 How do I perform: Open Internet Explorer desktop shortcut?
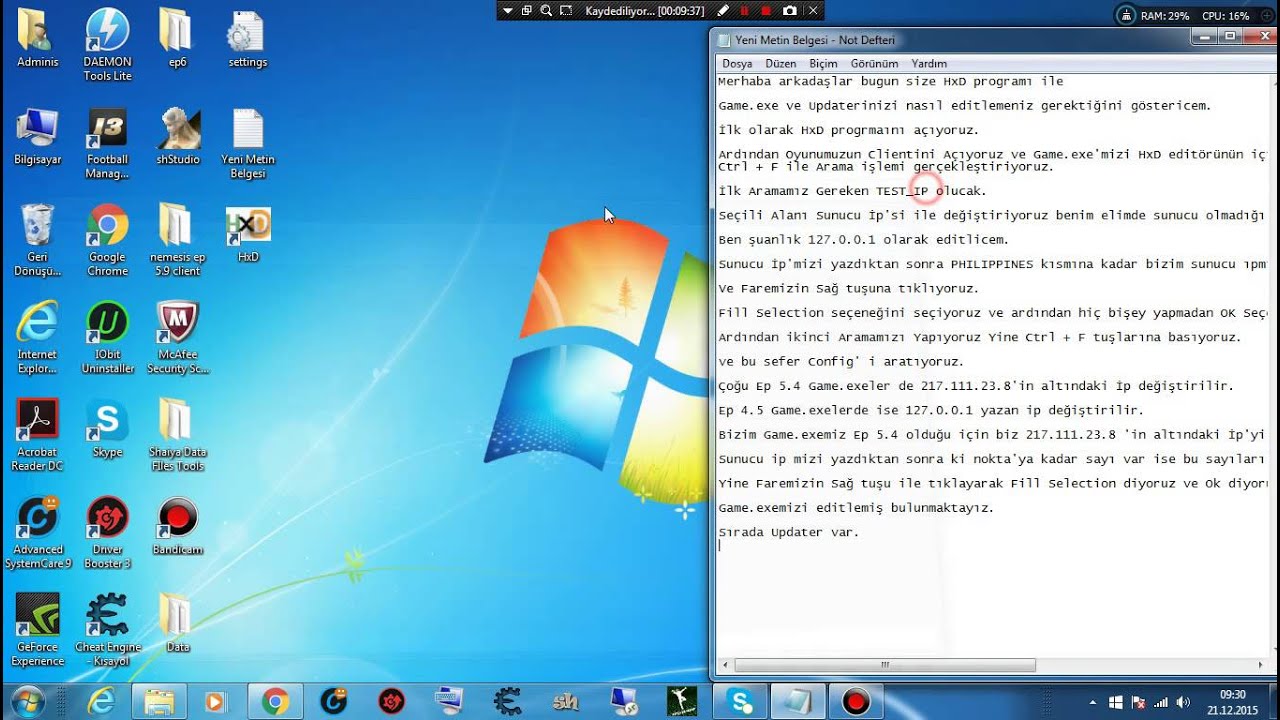pos(37,338)
